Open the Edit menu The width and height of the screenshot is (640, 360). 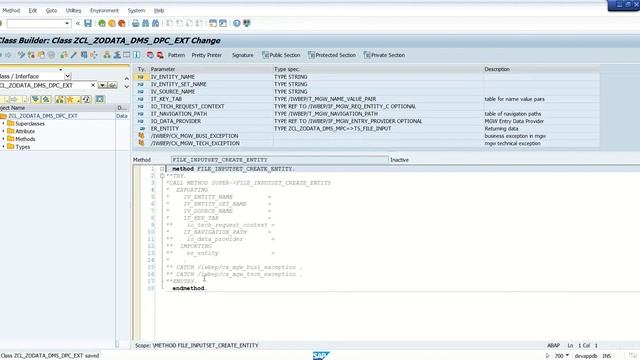pos(33,10)
